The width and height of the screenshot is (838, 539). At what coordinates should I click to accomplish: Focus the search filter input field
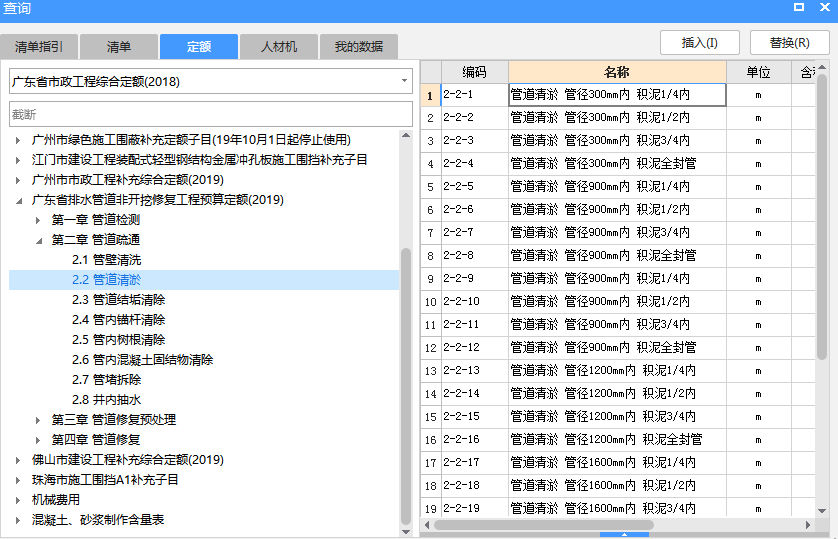[211, 114]
